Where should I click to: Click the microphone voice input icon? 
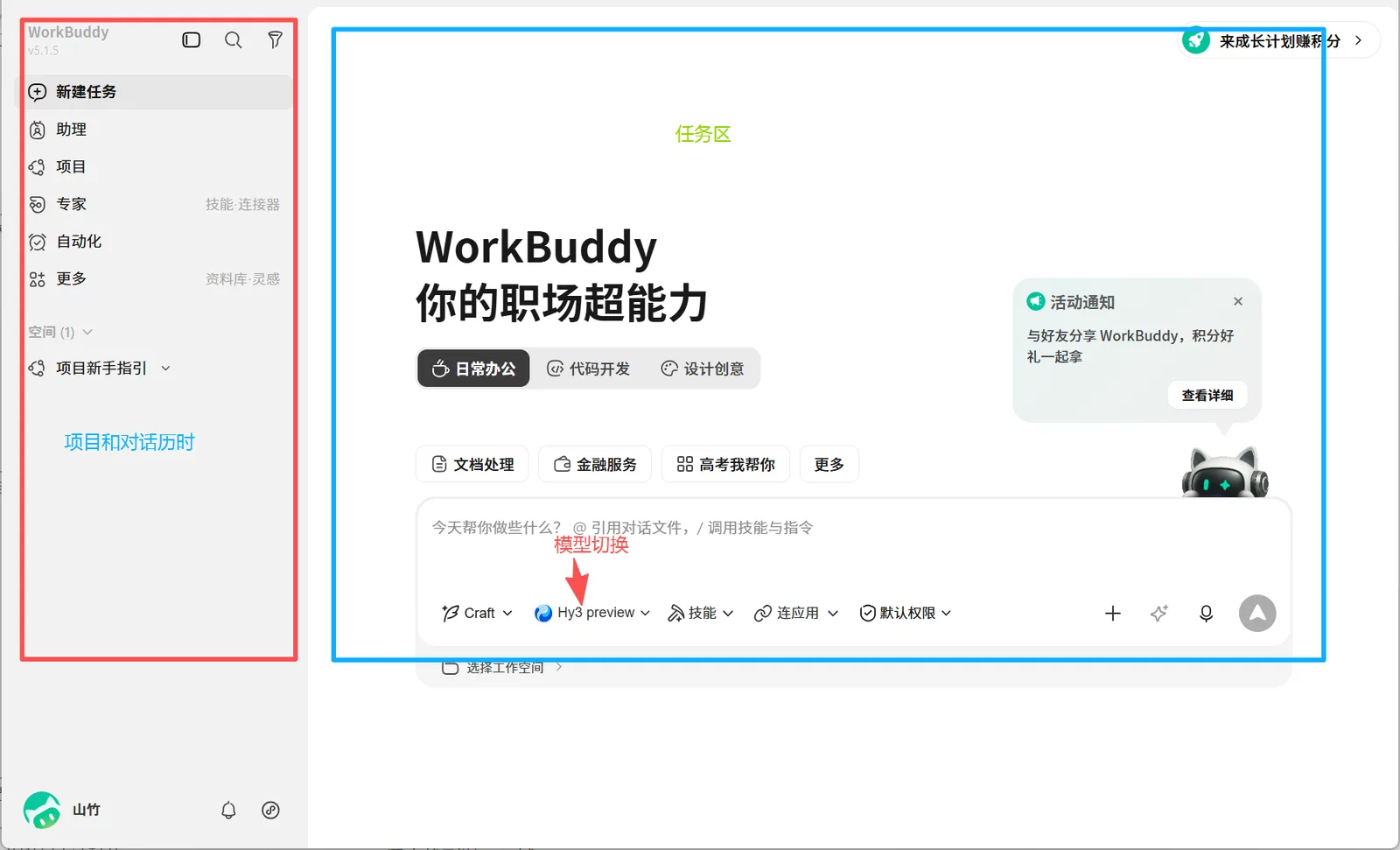click(1206, 614)
